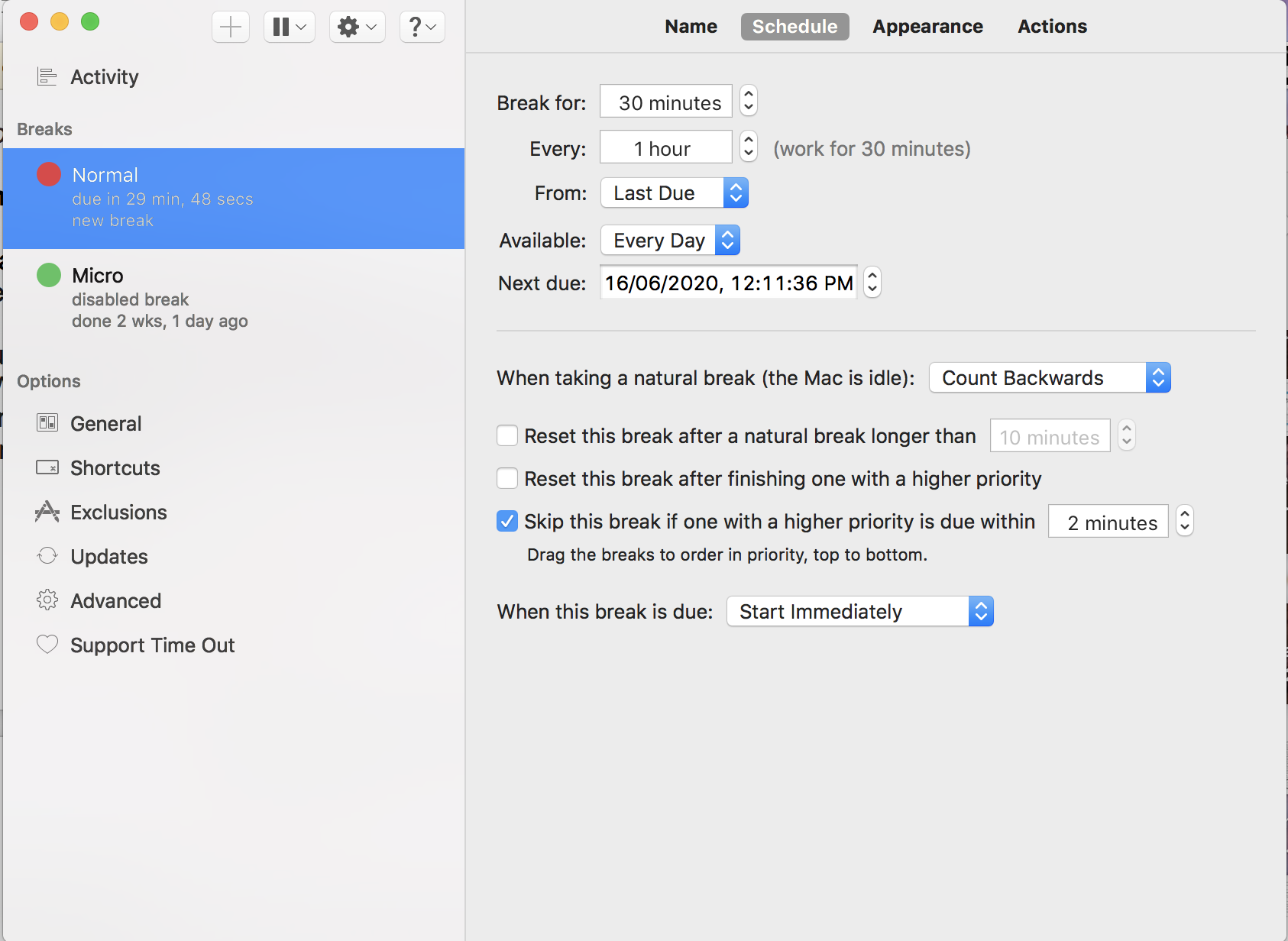
Task: Open the Available Every Day dropdown
Action: tap(670, 241)
